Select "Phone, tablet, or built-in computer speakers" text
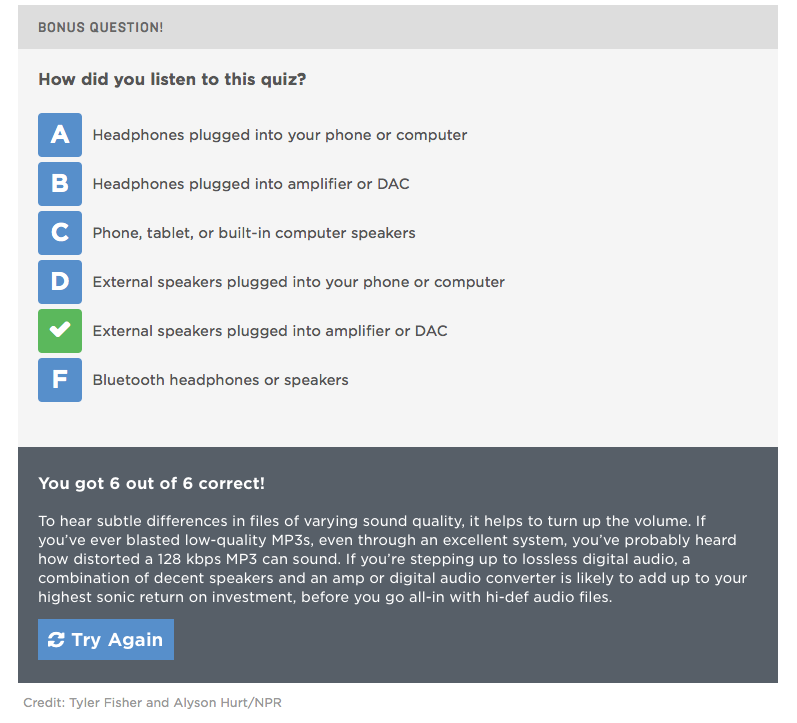This screenshot has width=797, height=723. point(254,233)
